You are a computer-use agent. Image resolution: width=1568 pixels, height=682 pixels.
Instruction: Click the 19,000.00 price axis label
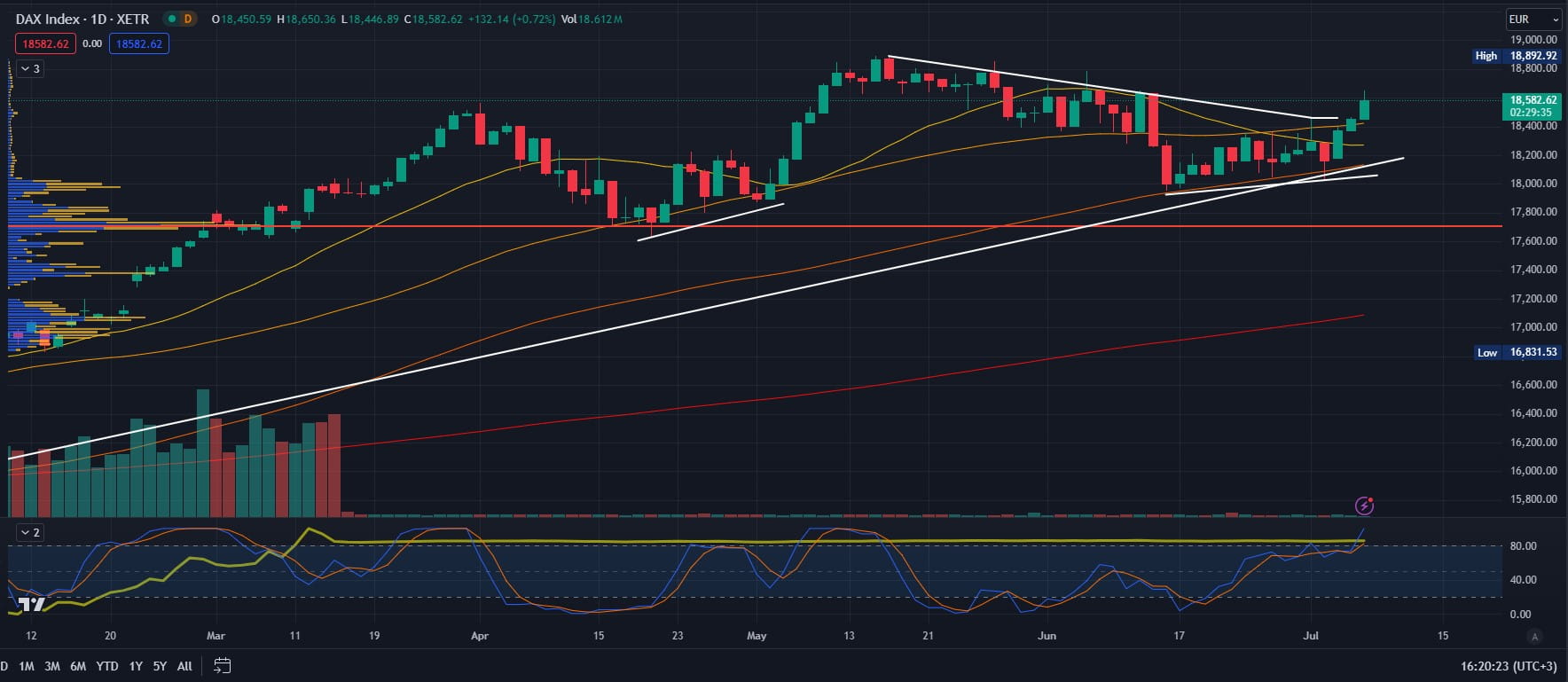coord(1533,40)
